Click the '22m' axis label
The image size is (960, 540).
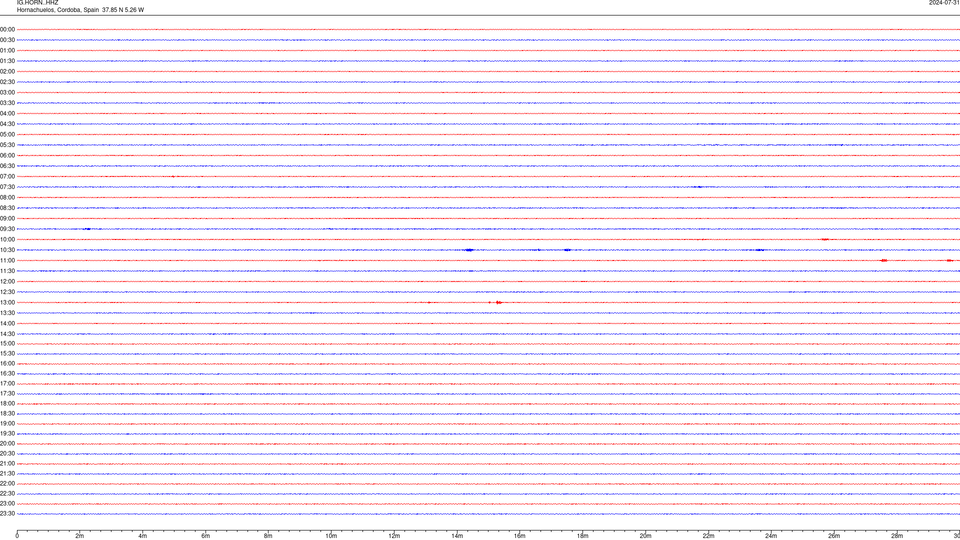pos(708,536)
